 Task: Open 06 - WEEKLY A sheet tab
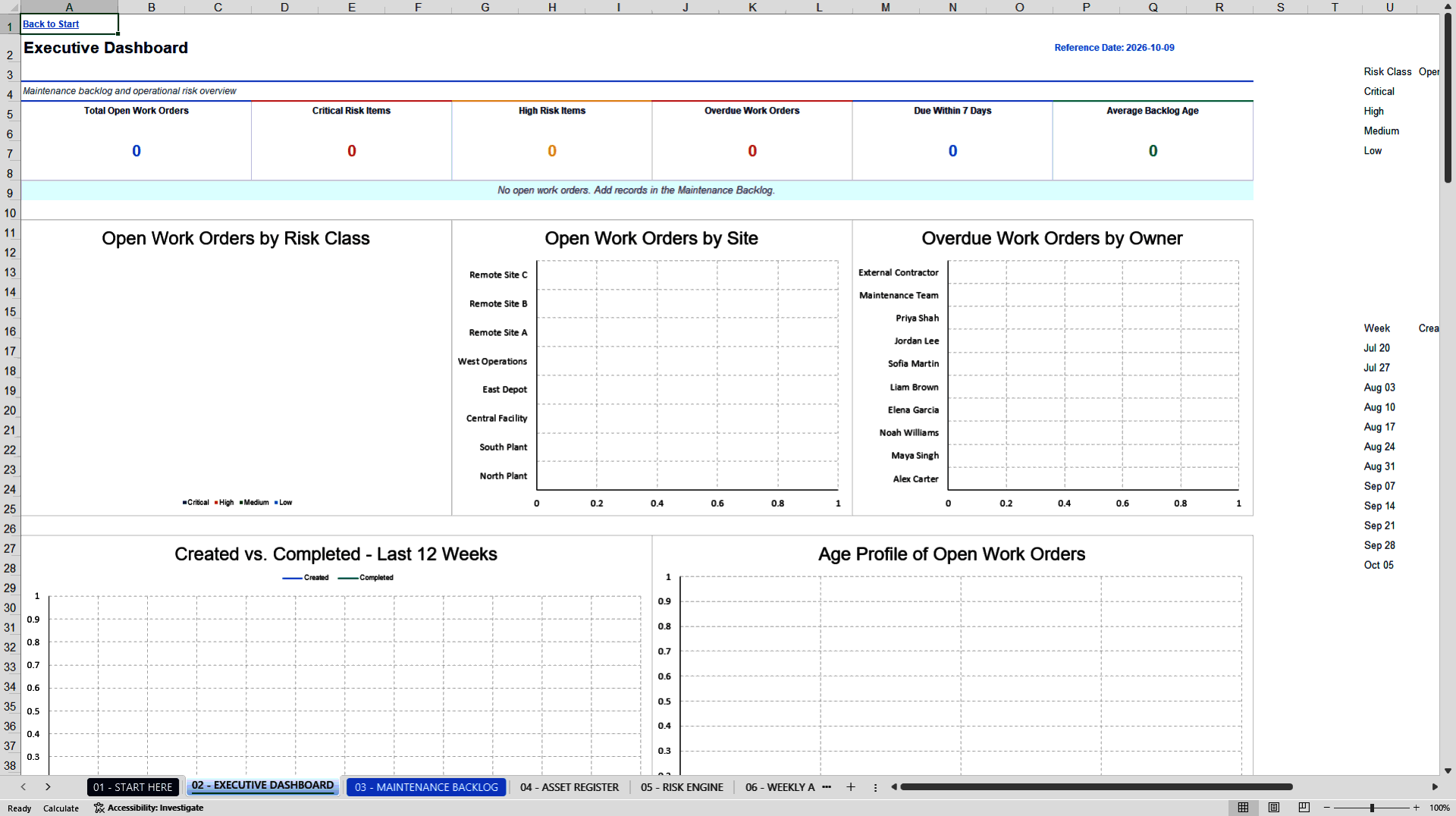[x=780, y=787]
